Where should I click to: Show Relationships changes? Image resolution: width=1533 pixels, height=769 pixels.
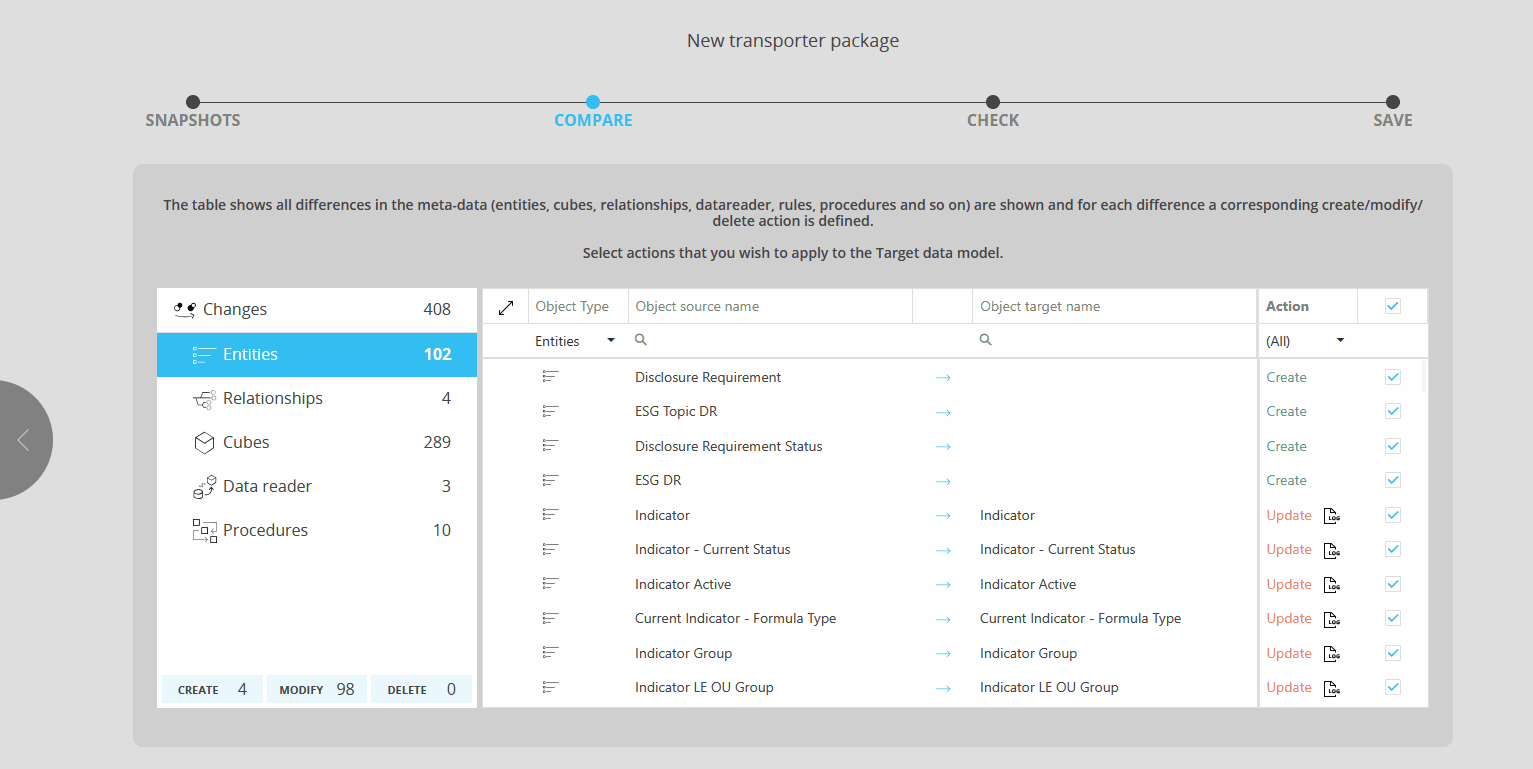tap(317, 398)
